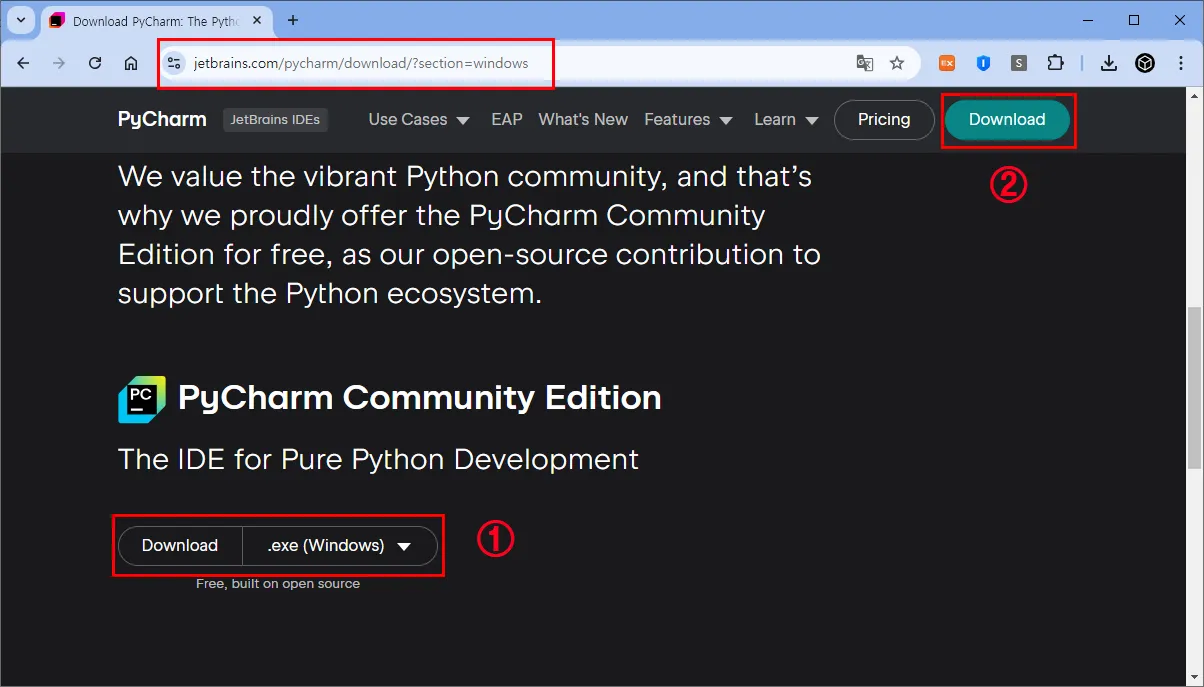Open the blue shield extension icon
This screenshot has width=1204, height=687.
coord(983,63)
